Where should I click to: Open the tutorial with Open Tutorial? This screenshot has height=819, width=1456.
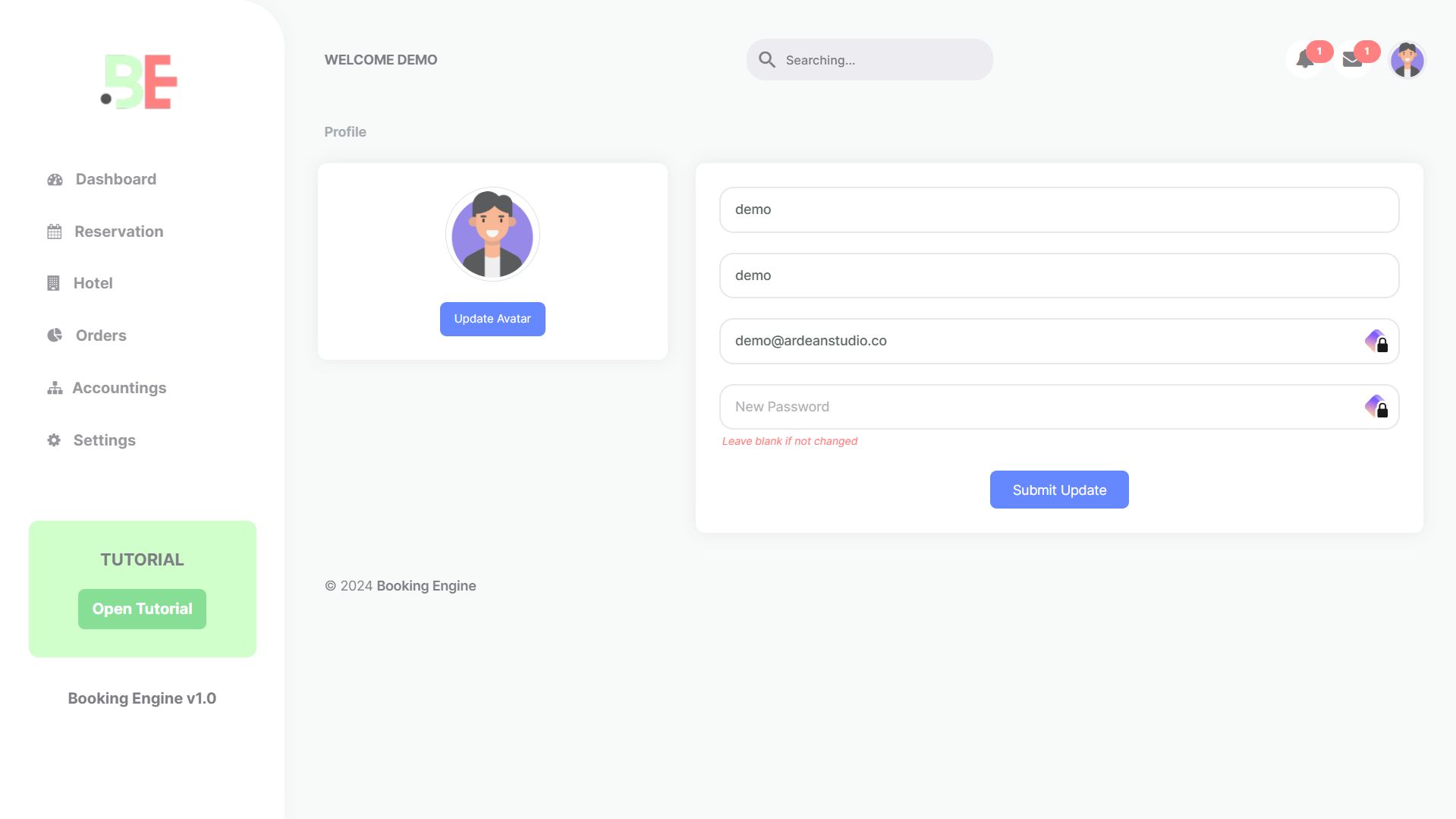pos(142,609)
